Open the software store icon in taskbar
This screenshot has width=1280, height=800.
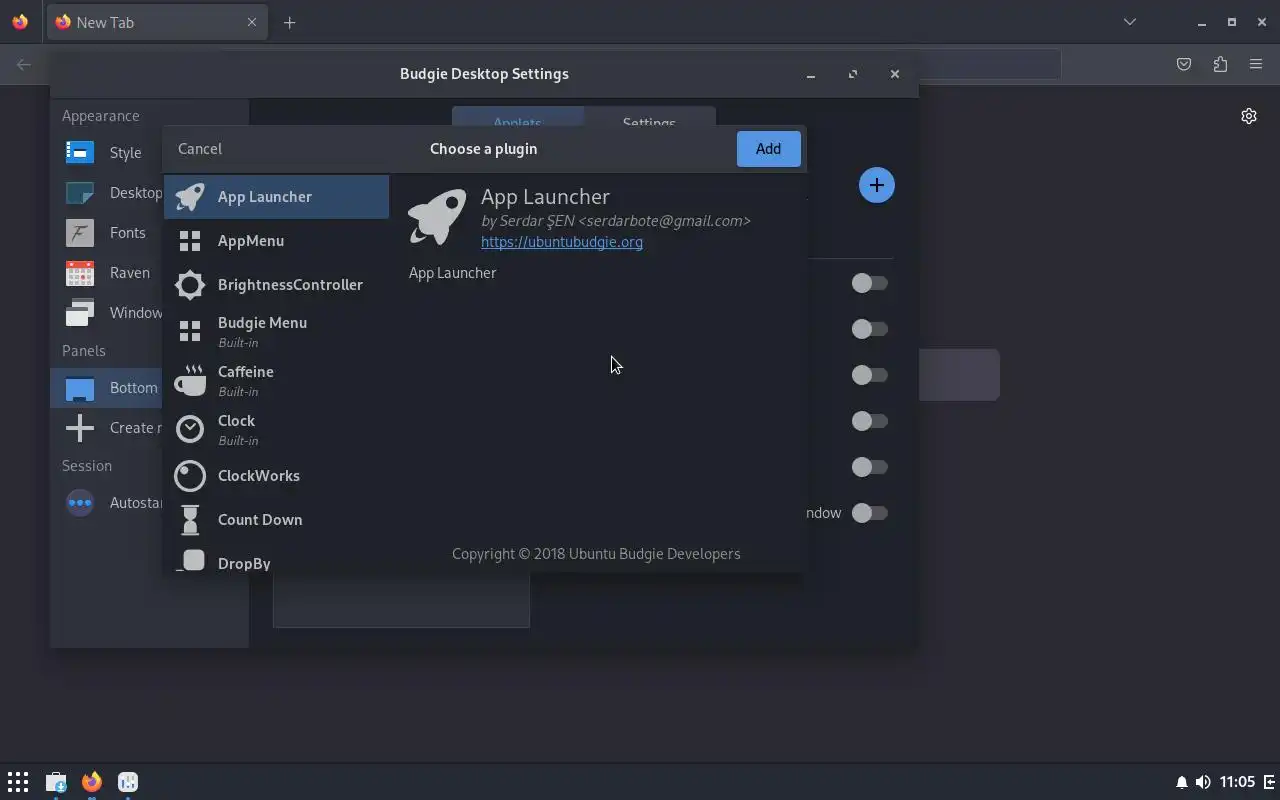click(56, 782)
